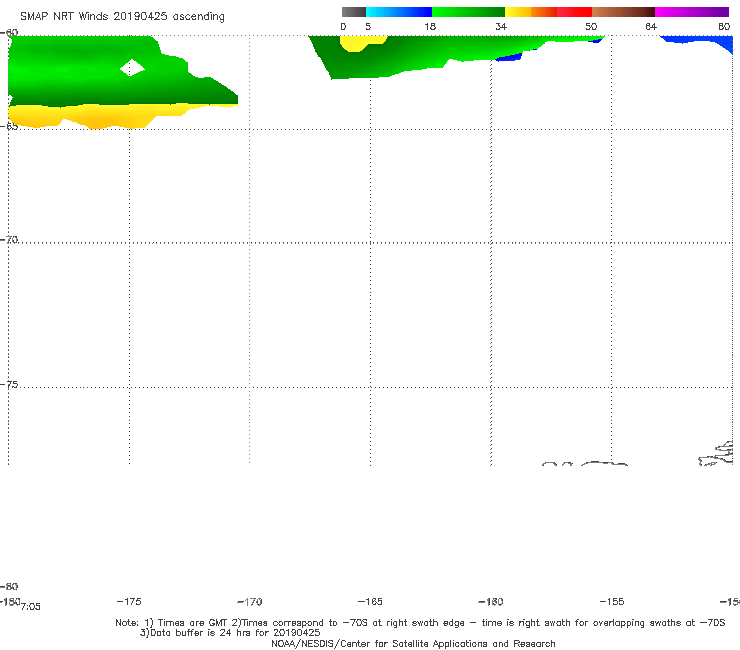Select the color bar label "80"

pos(724,26)
